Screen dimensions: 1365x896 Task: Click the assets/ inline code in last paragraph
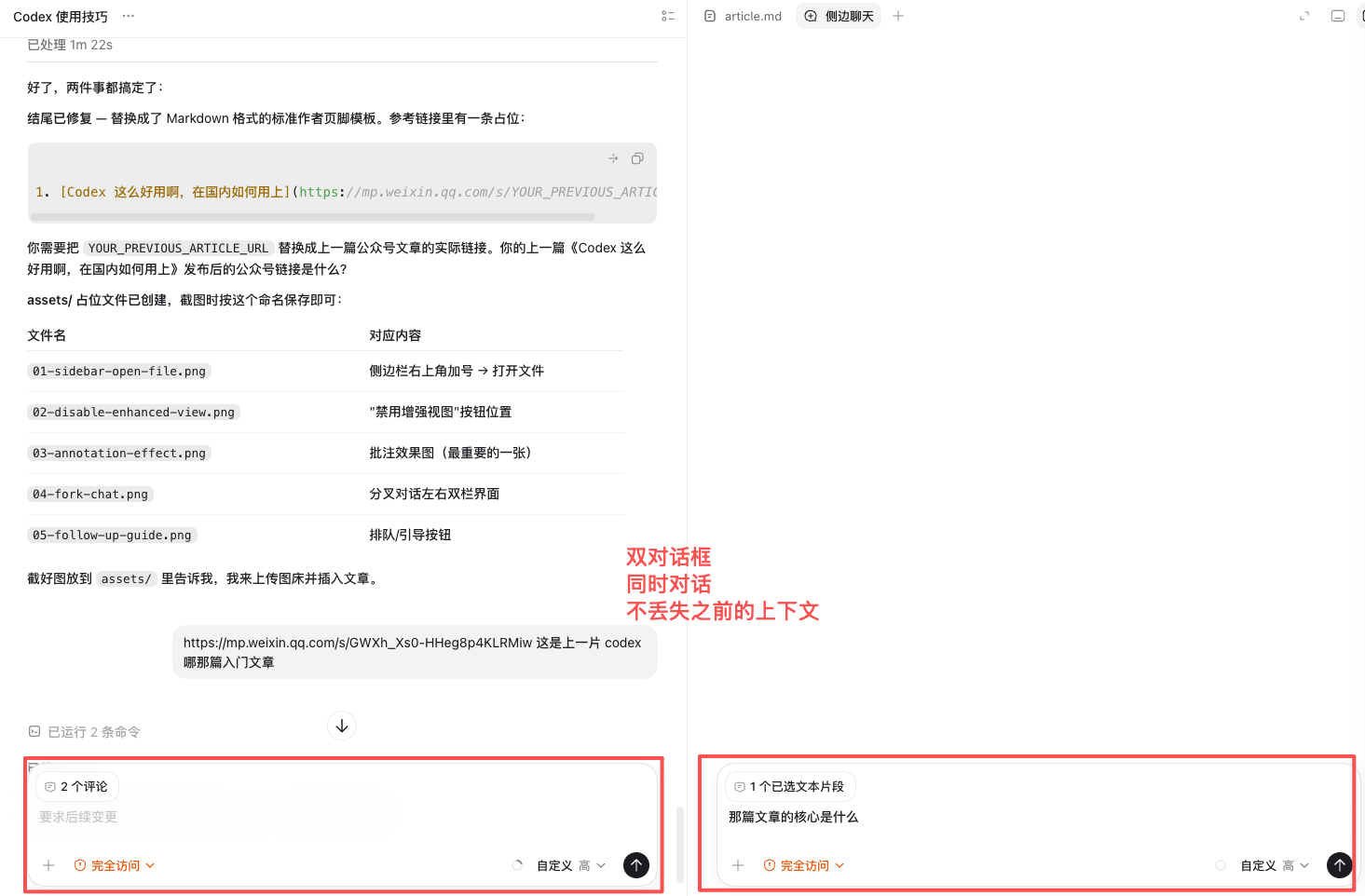coord(126,578)
